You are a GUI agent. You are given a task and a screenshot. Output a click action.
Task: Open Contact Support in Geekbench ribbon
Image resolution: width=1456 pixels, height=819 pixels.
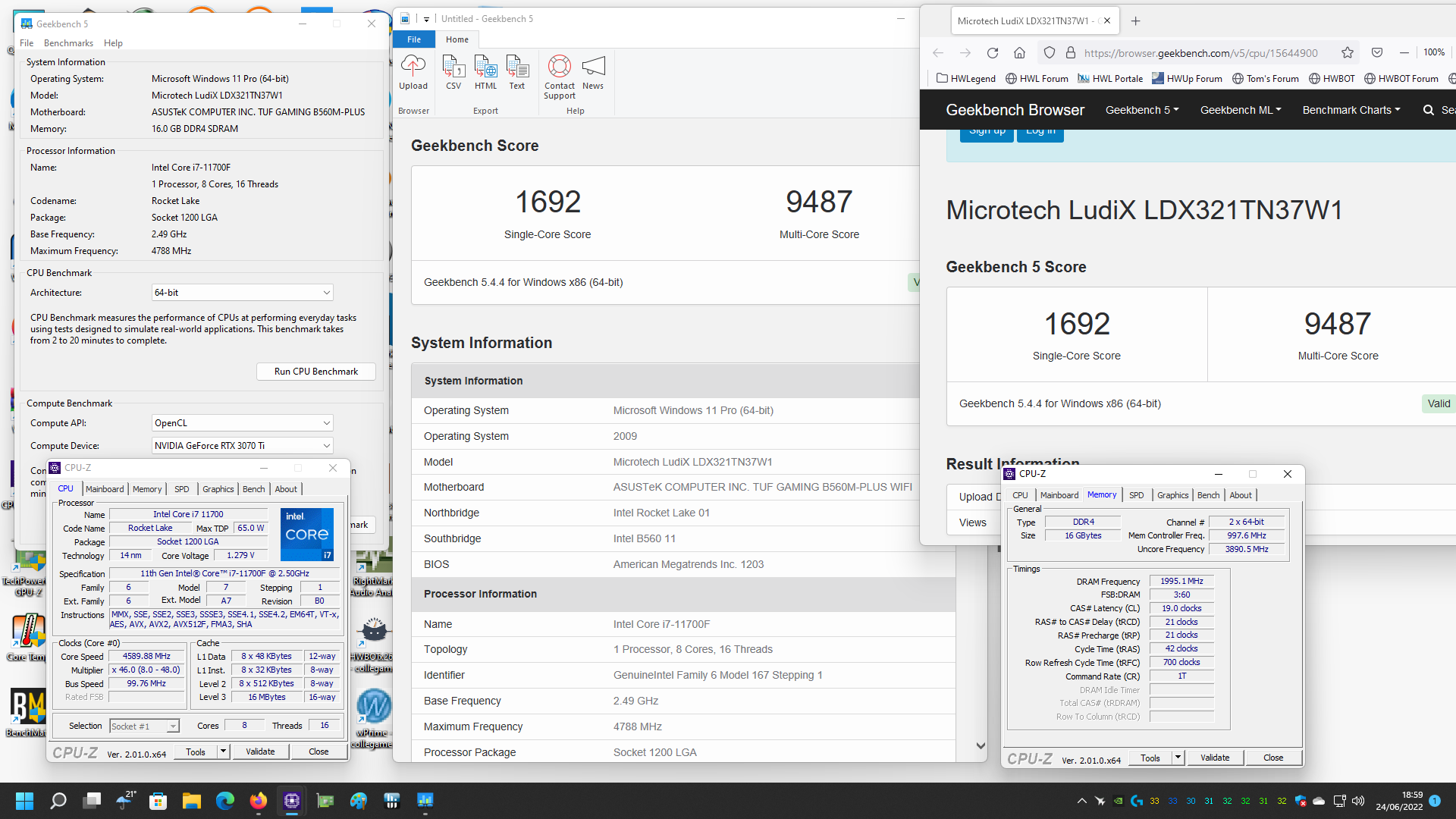(x=560, y=77)
